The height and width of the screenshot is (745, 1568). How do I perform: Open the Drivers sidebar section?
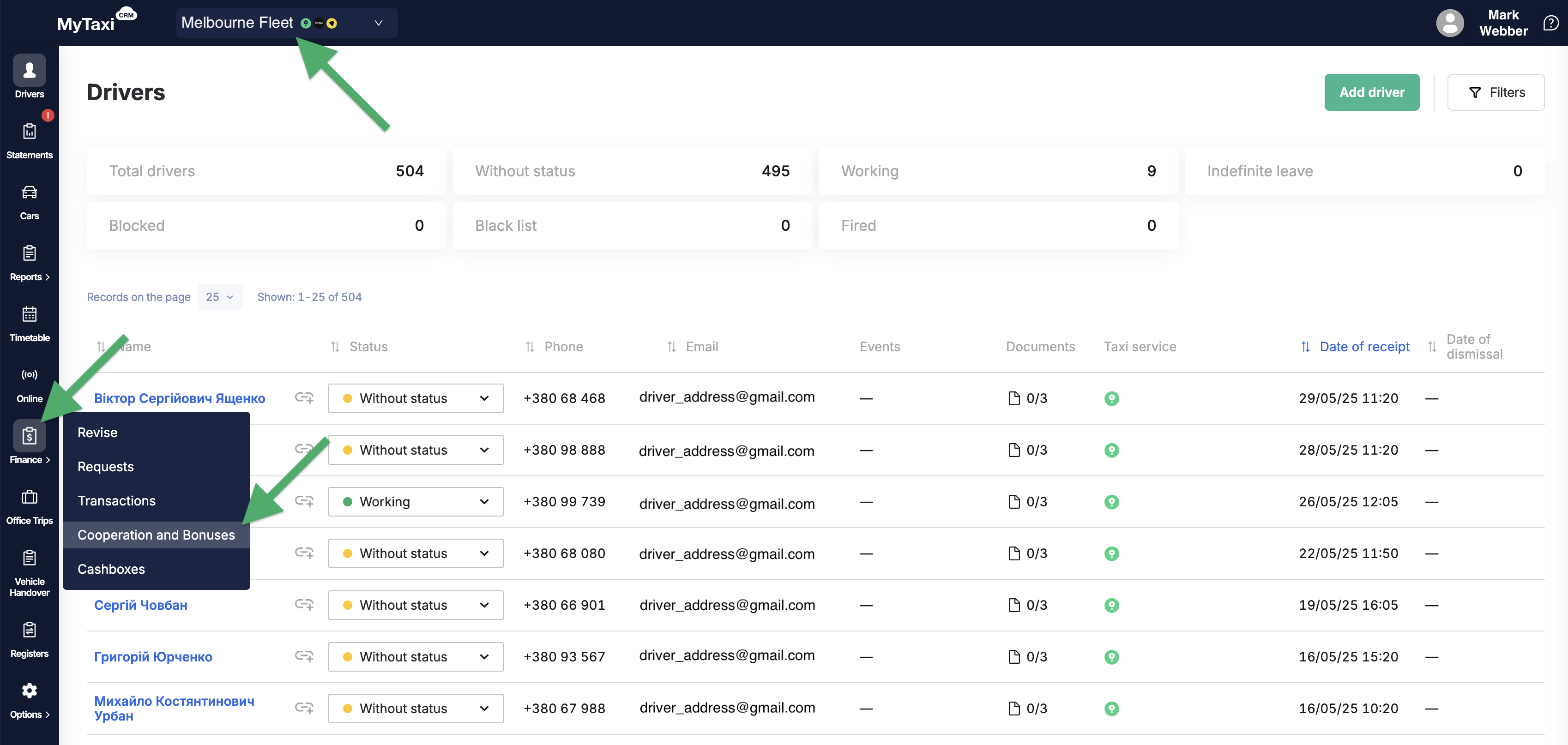[x=29, y=77]
